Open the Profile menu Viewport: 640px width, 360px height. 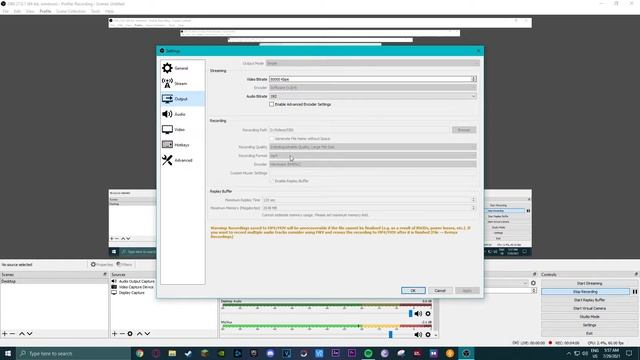tap(45, 11)
